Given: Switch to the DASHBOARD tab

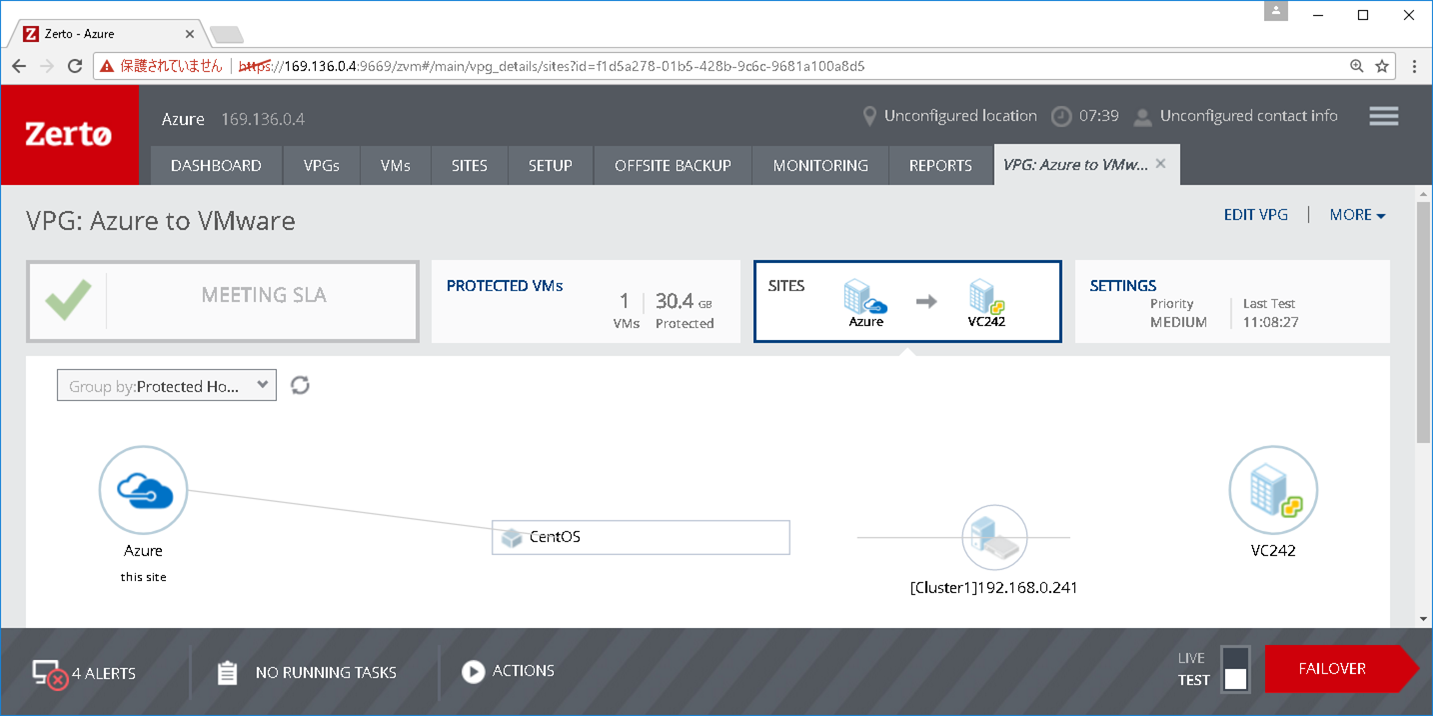Looking at the screenshot, I should point(216,166).
